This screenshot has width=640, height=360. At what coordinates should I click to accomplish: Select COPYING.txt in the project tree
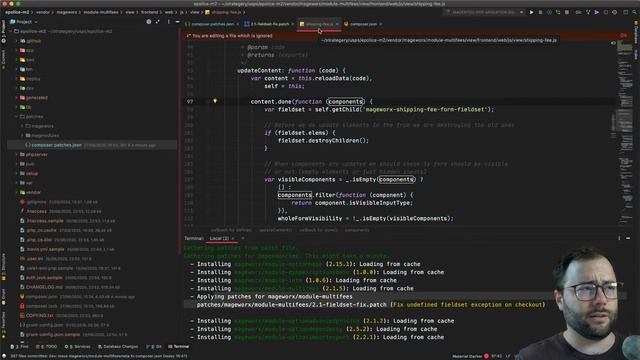coord(39,316)
